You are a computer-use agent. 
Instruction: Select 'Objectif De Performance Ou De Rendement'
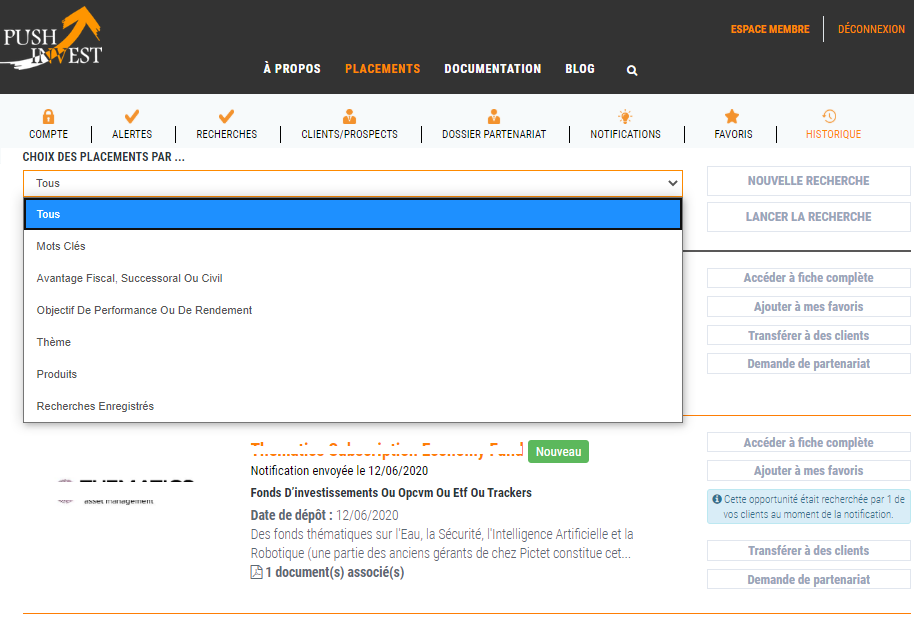tap(144, 310)
